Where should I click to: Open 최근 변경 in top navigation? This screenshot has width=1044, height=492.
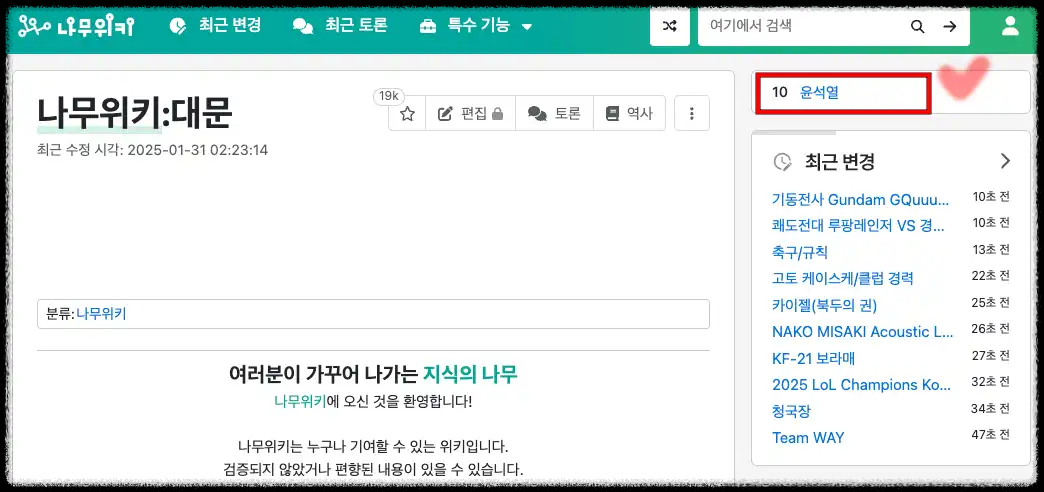(215, 26)
